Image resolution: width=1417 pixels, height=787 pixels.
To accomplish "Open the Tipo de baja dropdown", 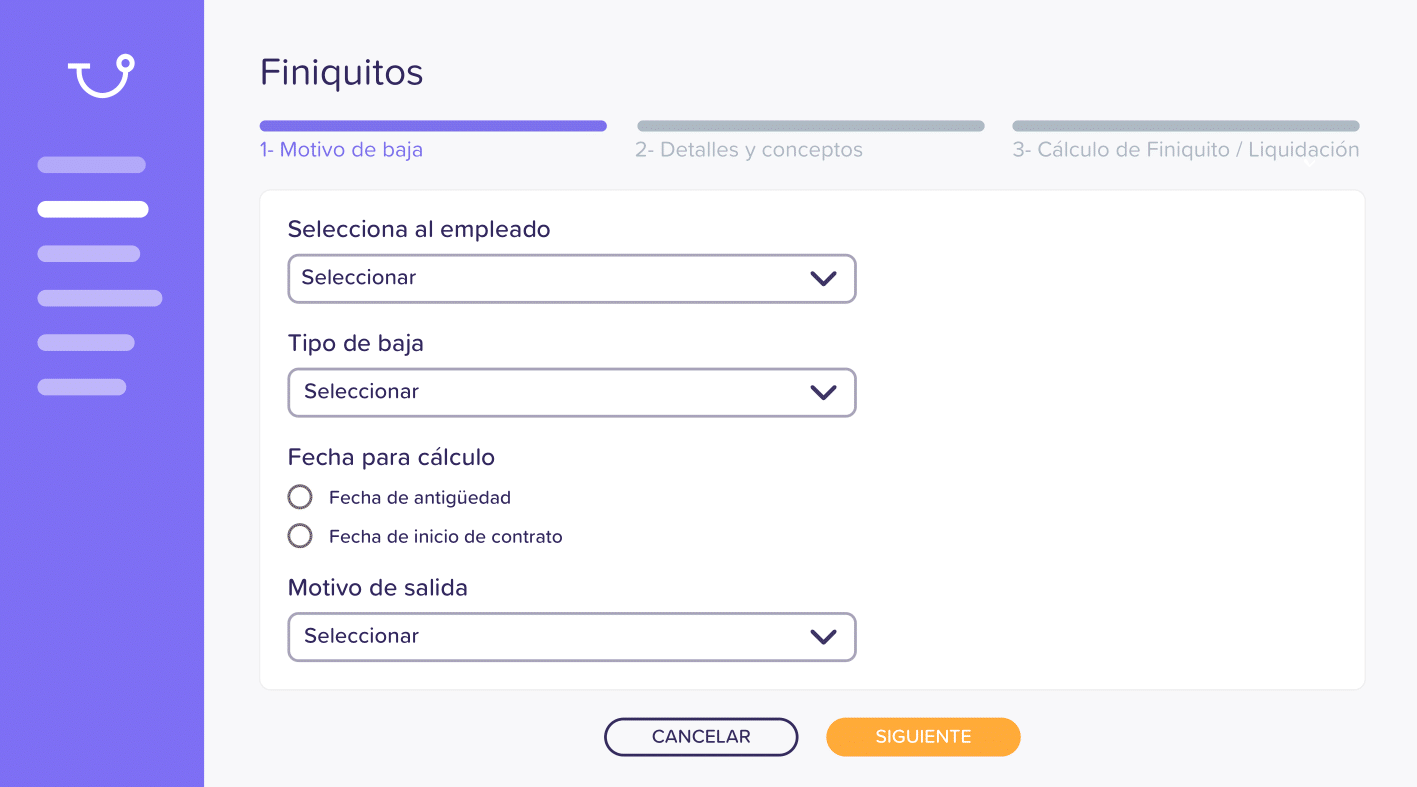I will click(x=572, y=392).
